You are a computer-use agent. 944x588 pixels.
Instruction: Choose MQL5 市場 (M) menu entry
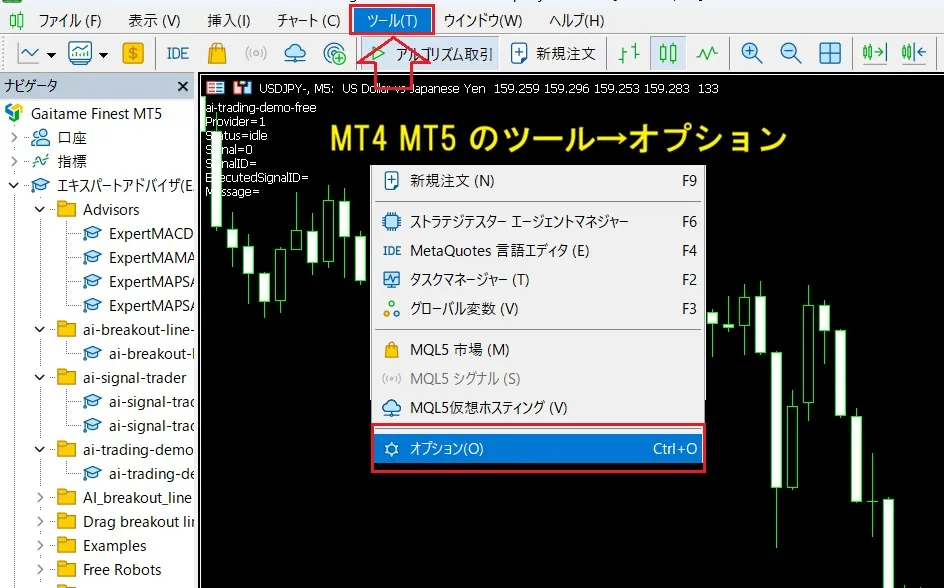538,350
